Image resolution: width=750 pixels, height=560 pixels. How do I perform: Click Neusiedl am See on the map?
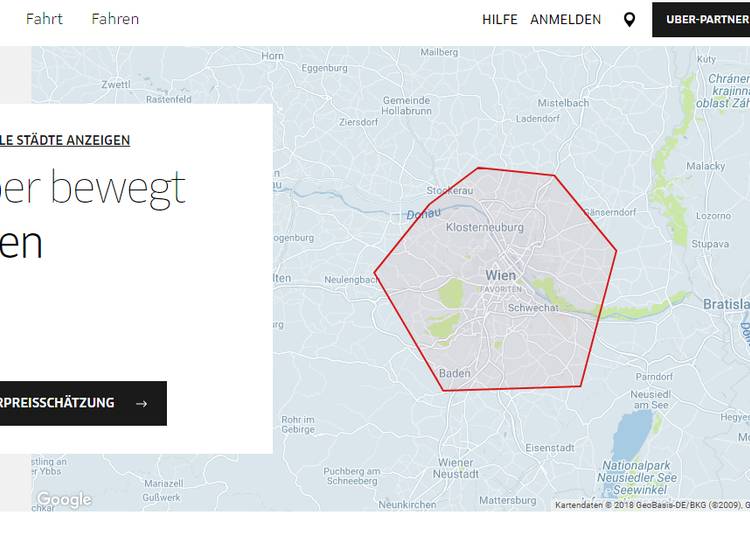pyautogui.click(x=651, y=399)
